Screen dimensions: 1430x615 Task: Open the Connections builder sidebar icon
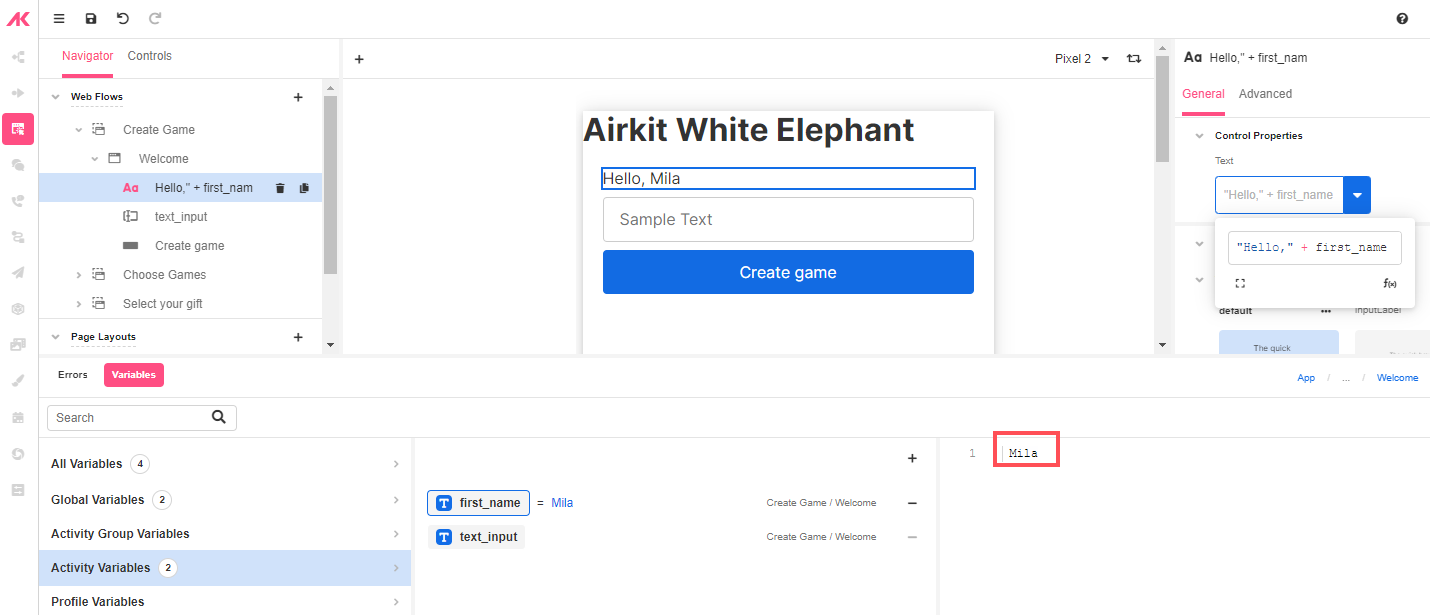[x=18, y=57]
